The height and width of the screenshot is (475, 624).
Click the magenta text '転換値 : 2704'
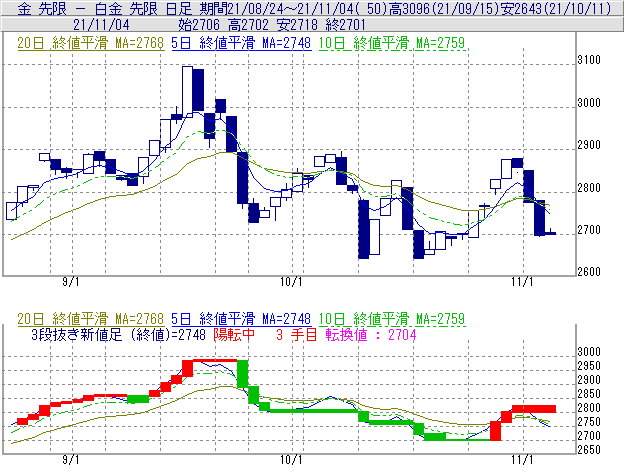click(371, 335)
